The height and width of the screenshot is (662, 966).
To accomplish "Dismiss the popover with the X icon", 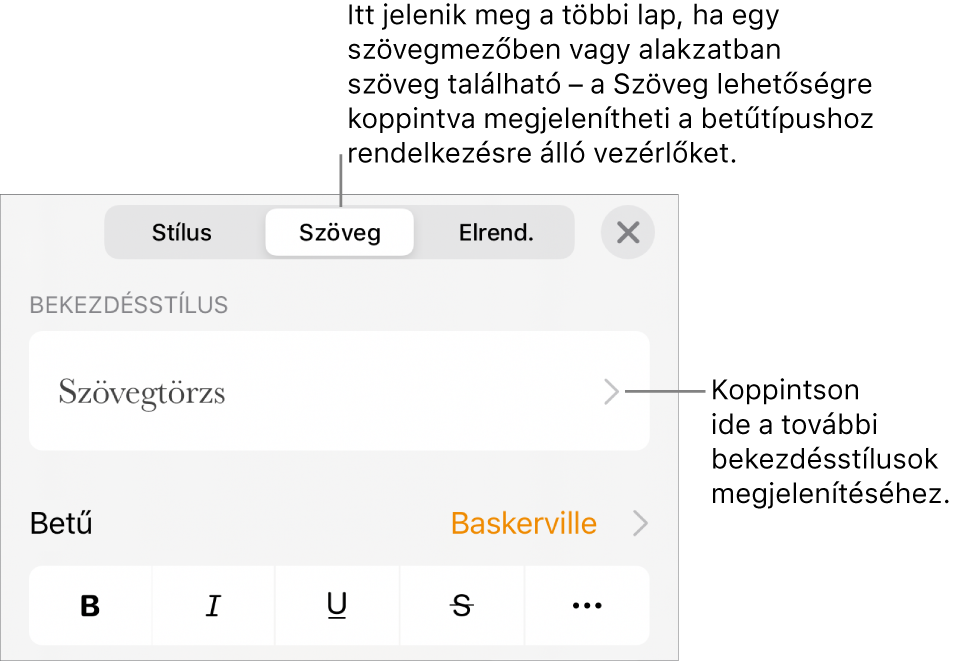I will point(627,232).
